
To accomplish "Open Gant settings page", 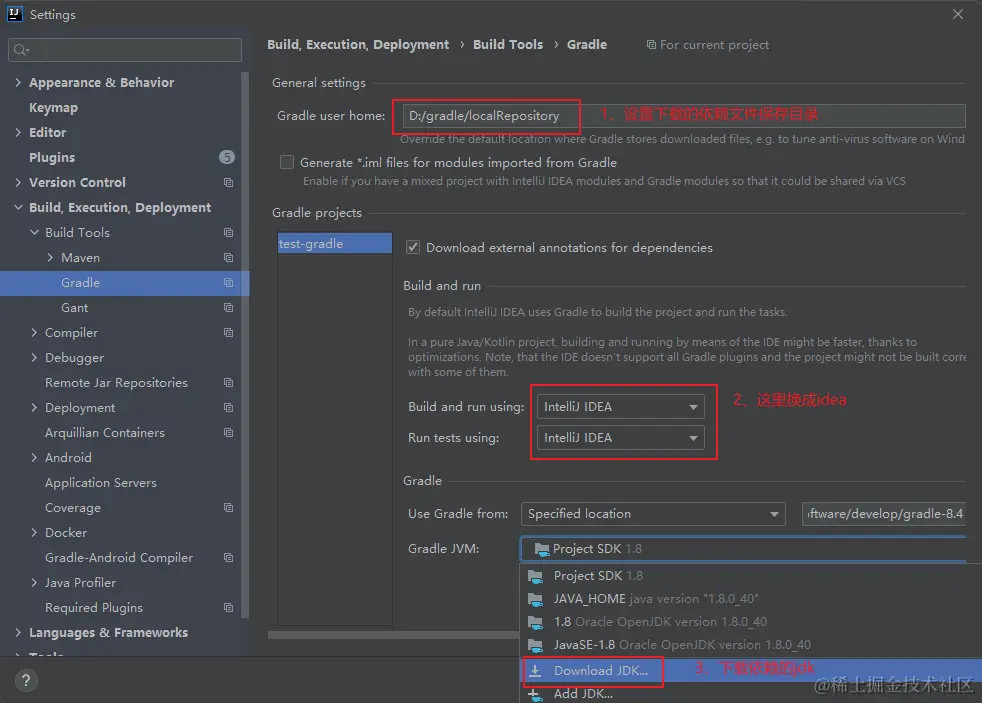I will click(75, 307).
